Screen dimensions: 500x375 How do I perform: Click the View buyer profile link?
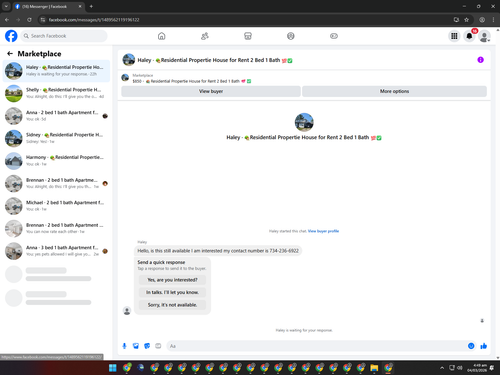point(323,231)
